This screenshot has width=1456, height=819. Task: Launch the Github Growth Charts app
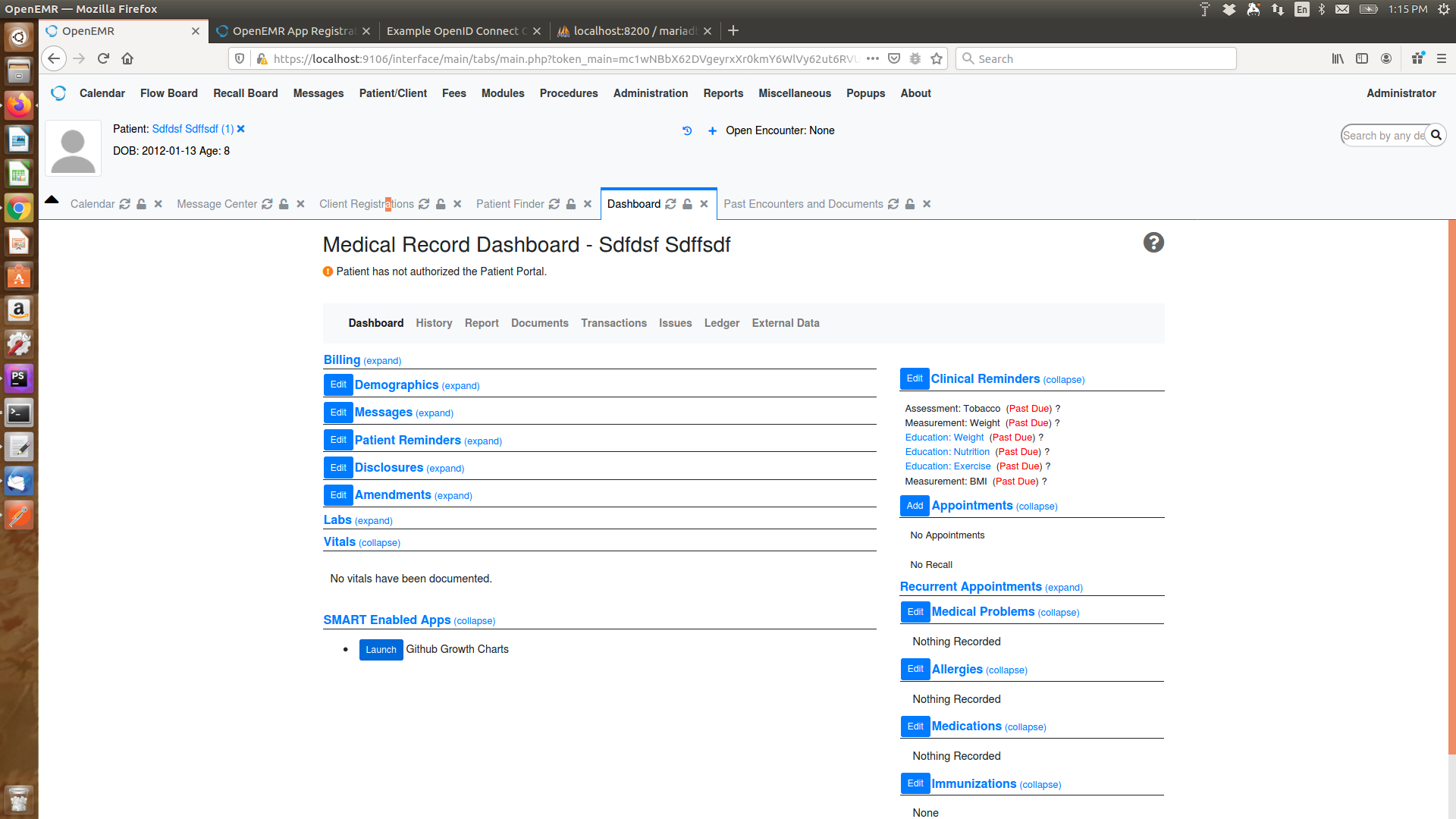coord(381,649)
